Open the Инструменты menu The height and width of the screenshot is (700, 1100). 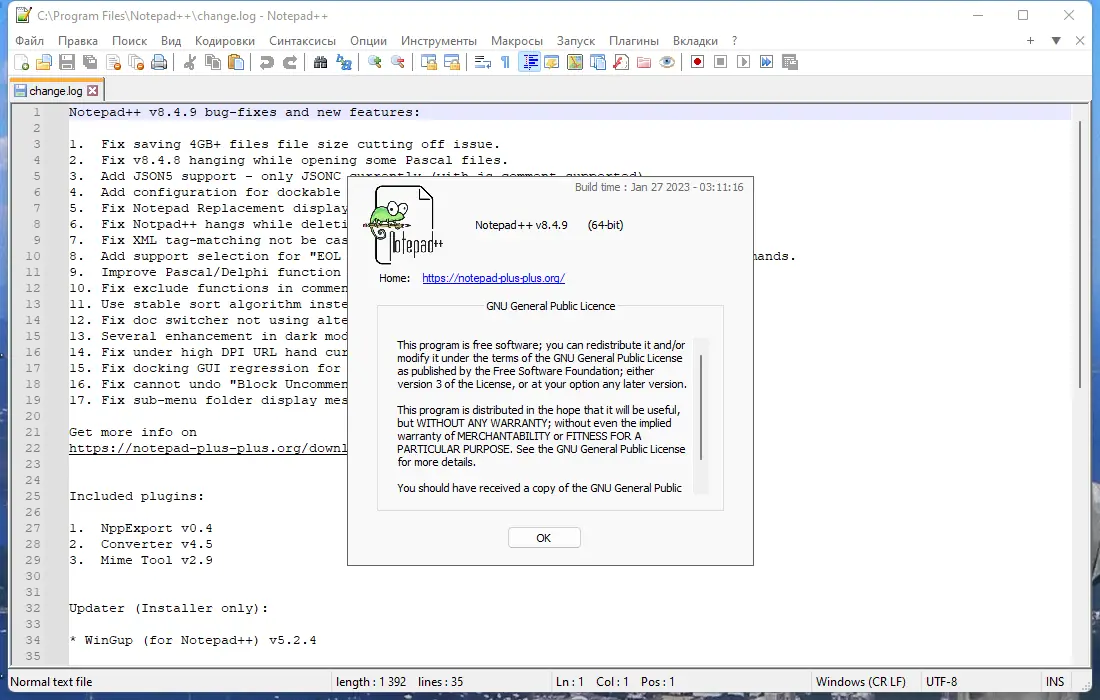pos(439,41)
